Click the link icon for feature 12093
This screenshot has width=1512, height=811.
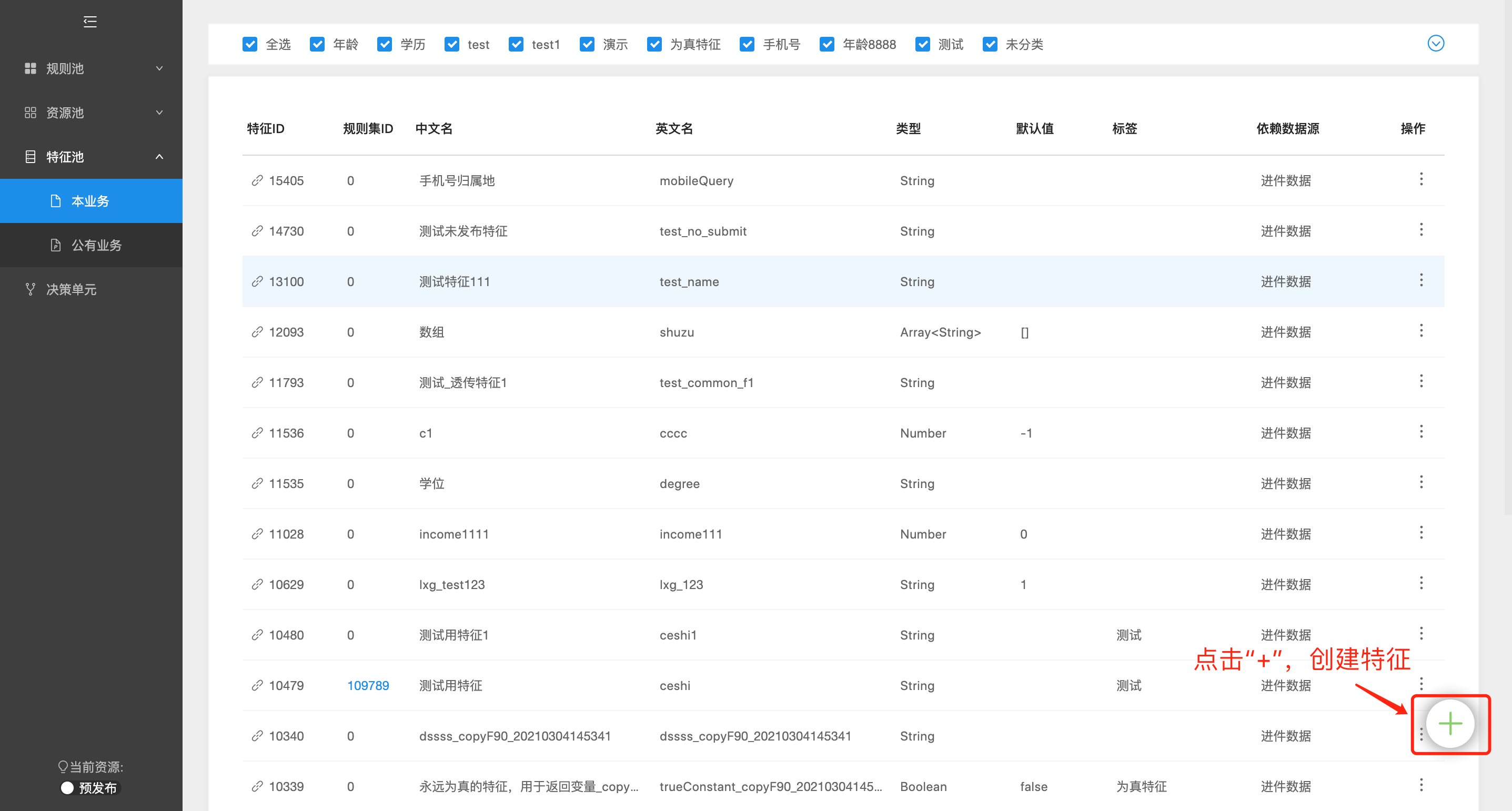pos(257,331)
